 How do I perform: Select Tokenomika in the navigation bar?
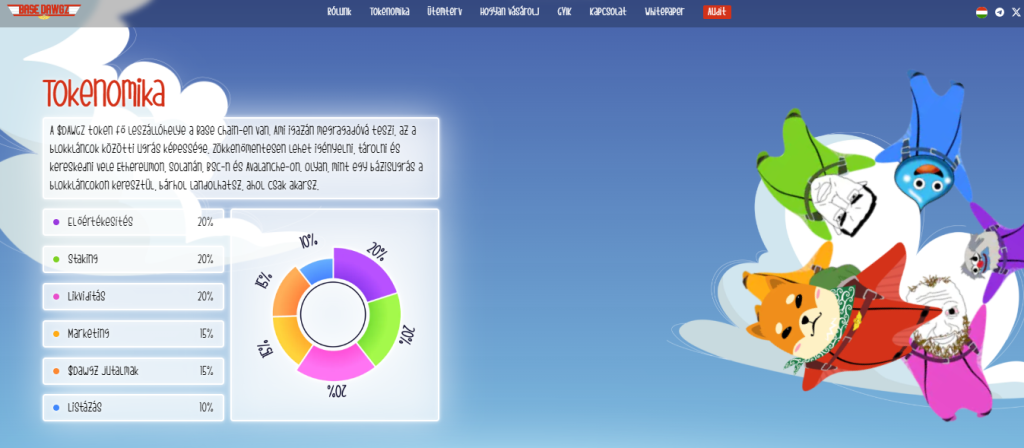[x=391, y=13]
